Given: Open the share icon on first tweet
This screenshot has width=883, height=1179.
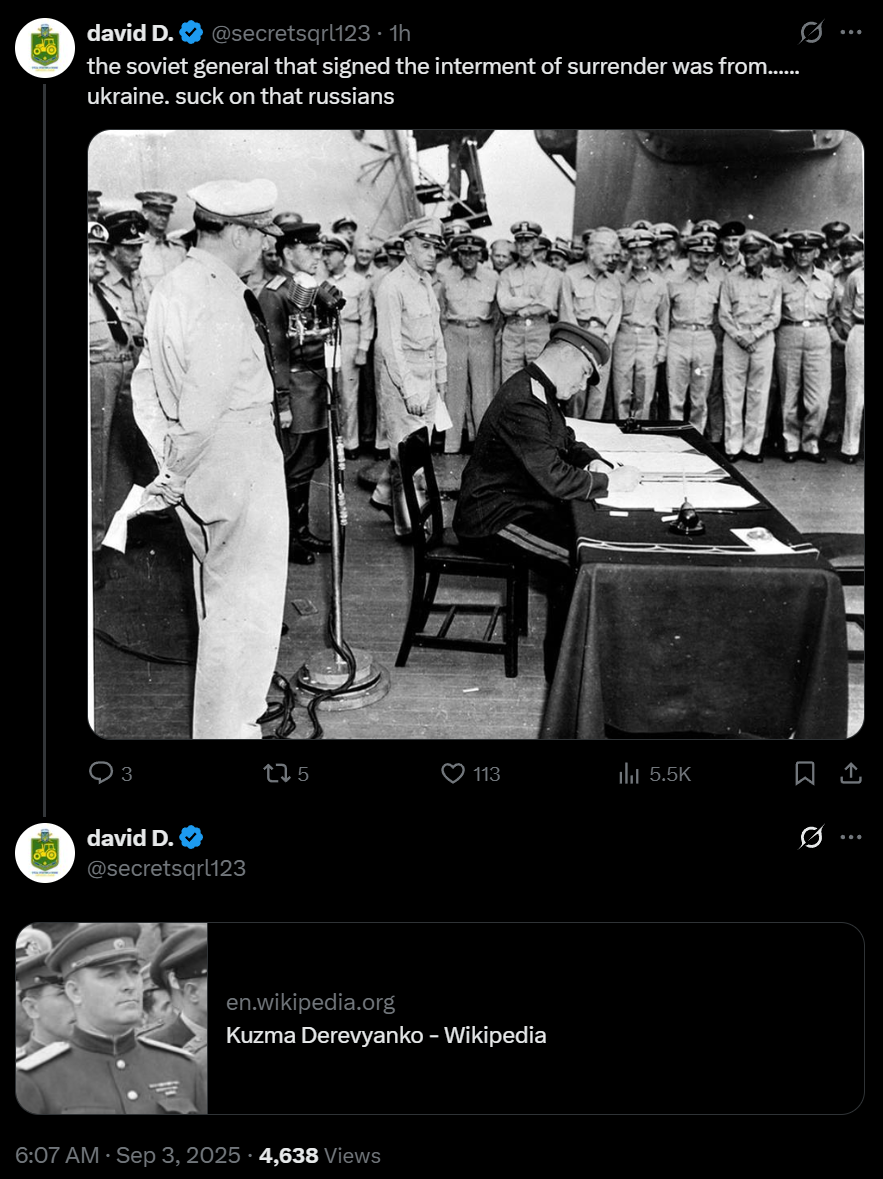Looking at the screenshot, I should point(851,773).
